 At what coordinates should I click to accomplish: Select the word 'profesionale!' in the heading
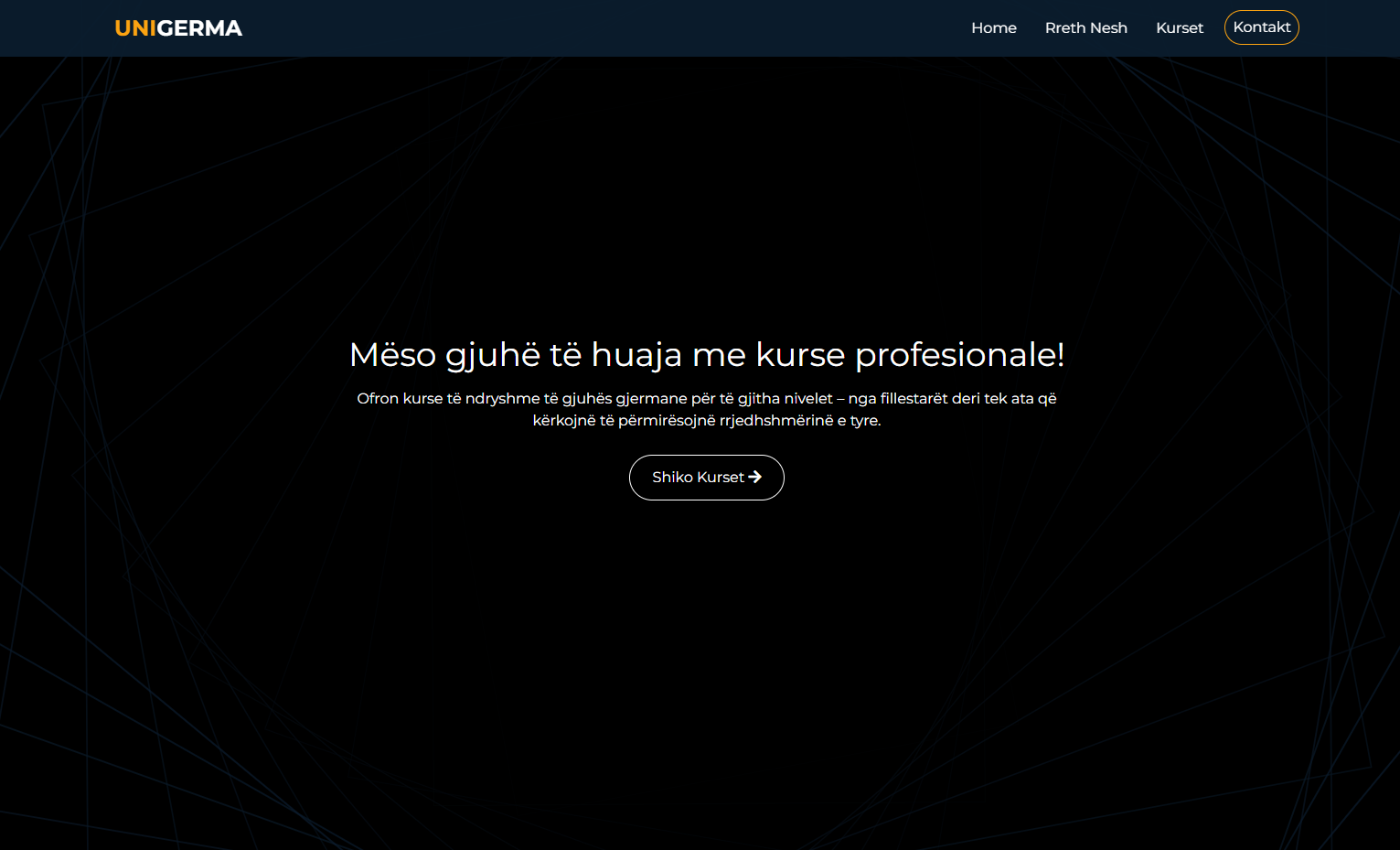click(x=959, y=355)
